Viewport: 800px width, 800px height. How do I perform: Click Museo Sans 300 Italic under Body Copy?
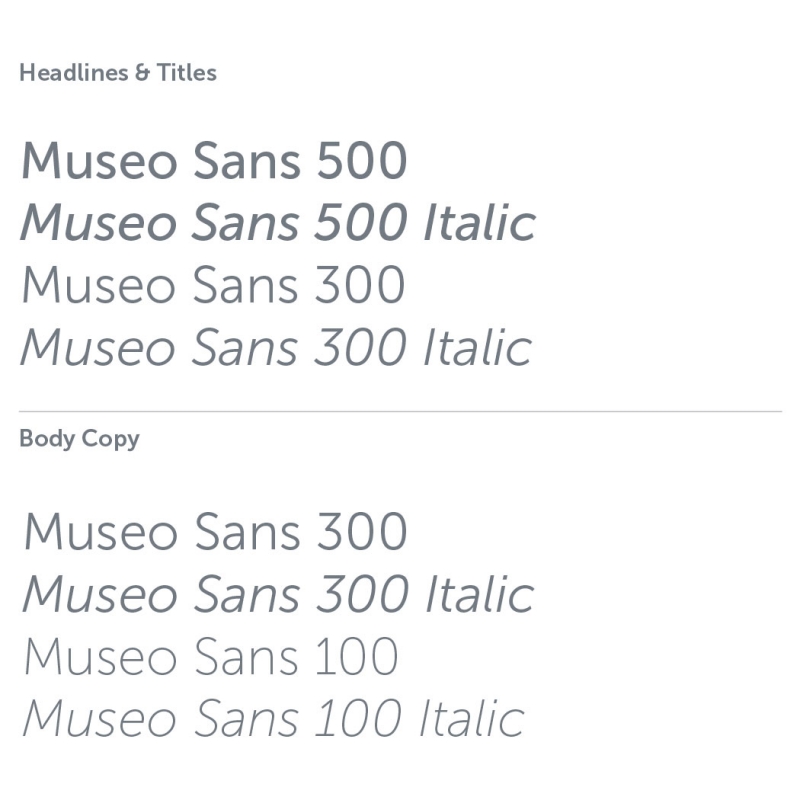tap(278, 594)
